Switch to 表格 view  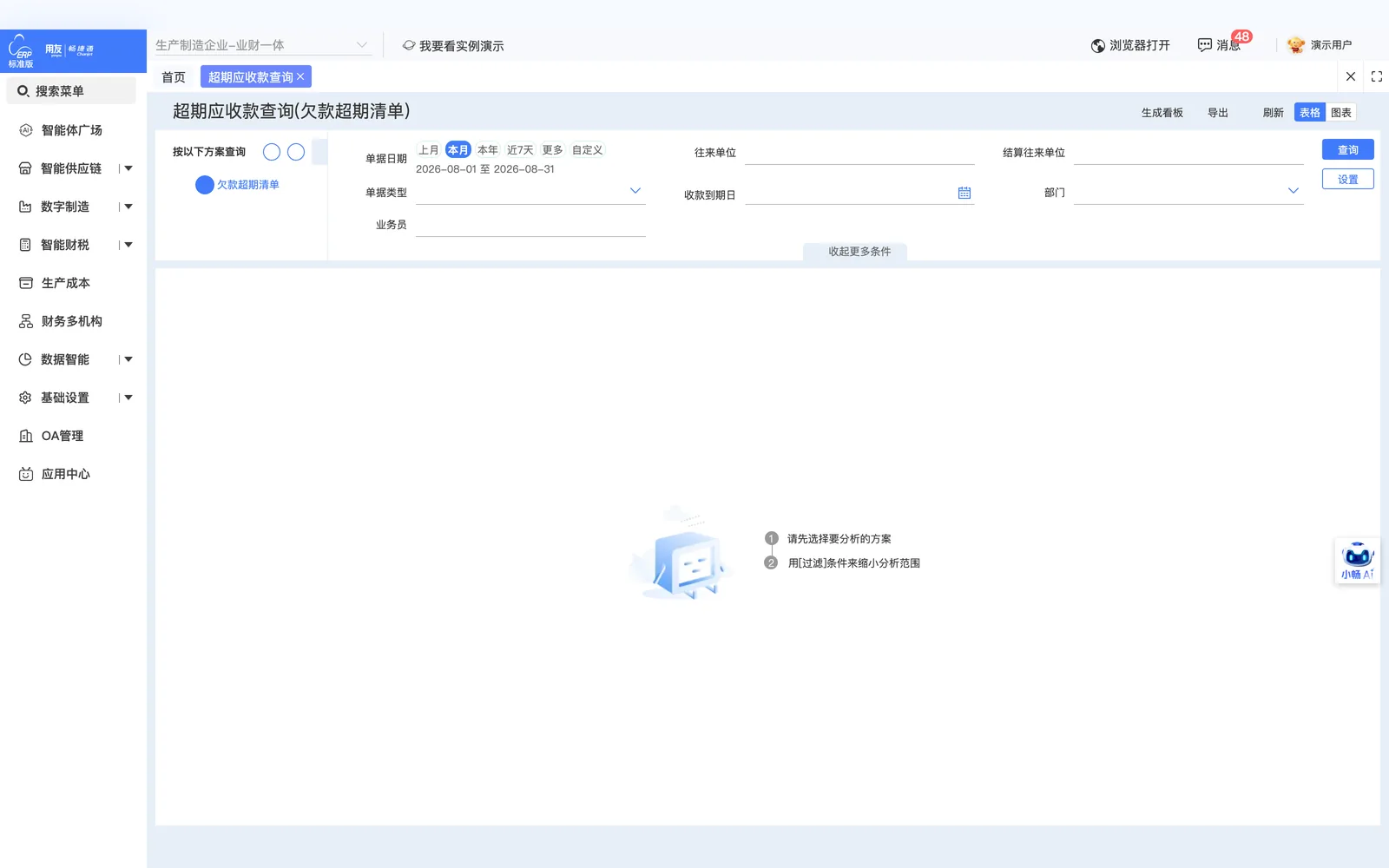1310,113
